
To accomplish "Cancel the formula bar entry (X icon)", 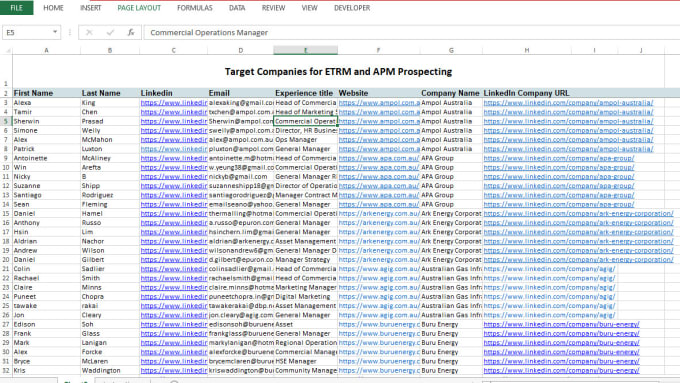I will click(89, 33).
